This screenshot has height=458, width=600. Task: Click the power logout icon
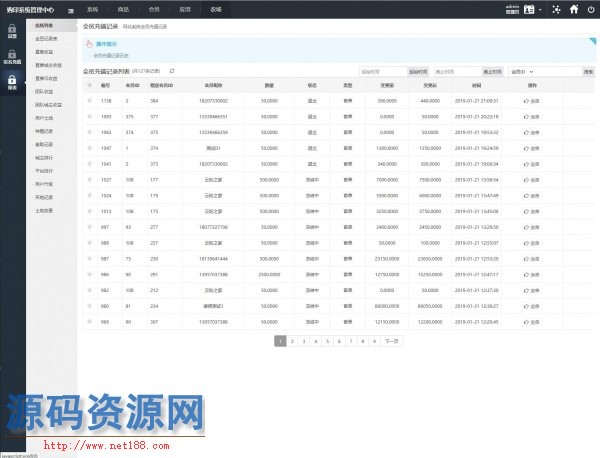click(x=590, y=8)
